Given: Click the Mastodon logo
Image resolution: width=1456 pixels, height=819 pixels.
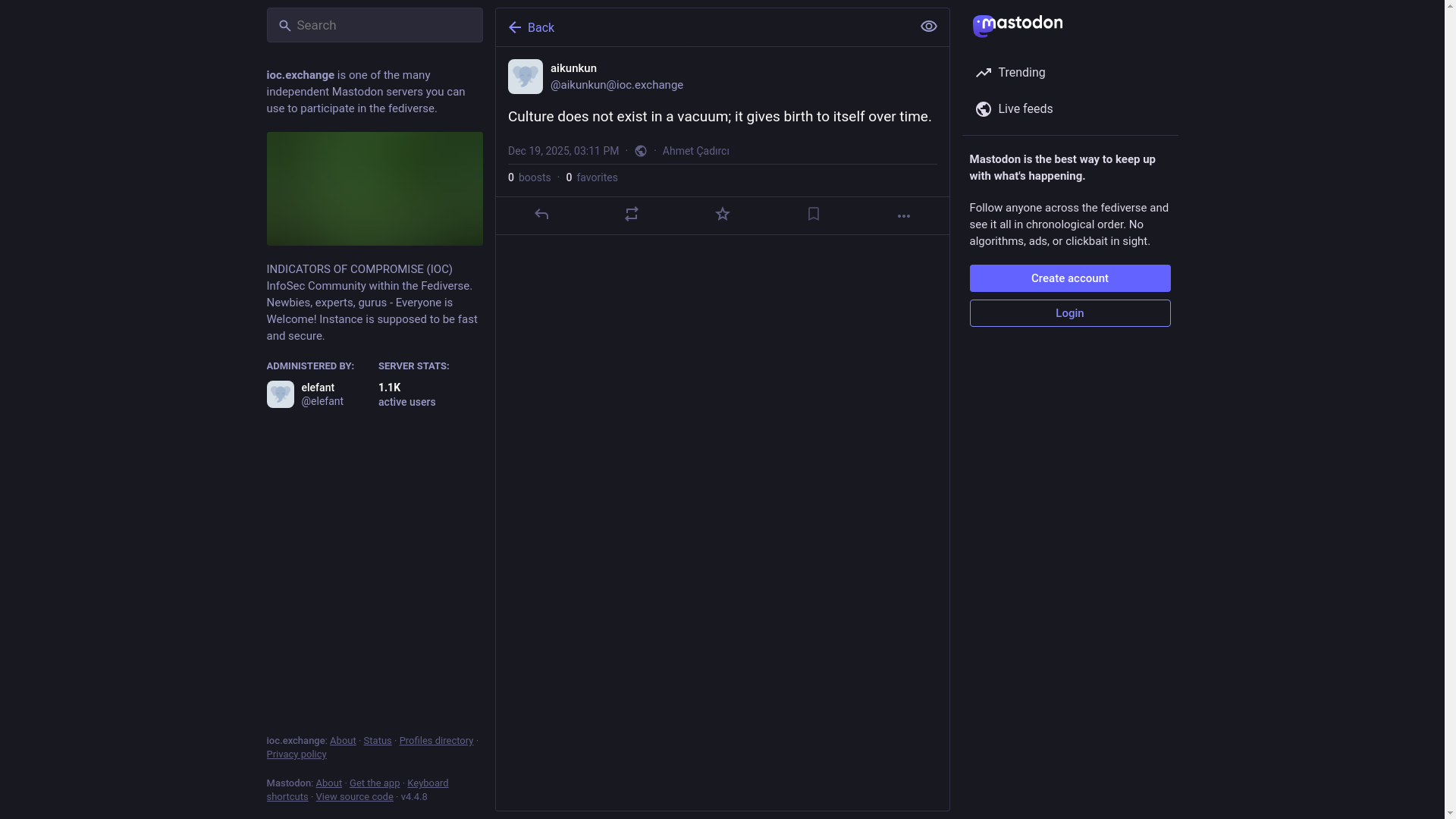Looking at the screenshot, I should [x=1017, y=25].
